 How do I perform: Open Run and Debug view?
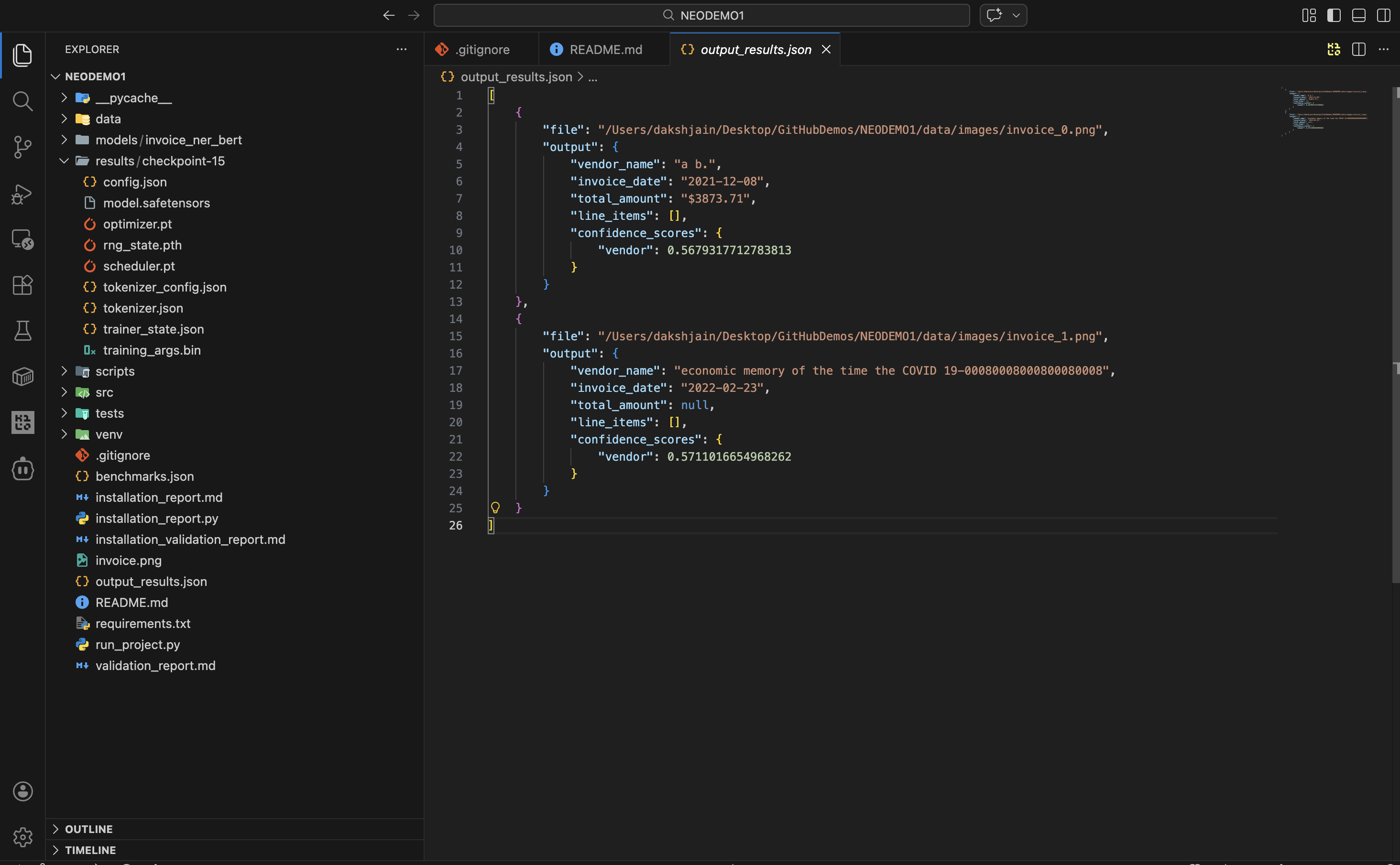pyautogui.click(x=22, y=194)
